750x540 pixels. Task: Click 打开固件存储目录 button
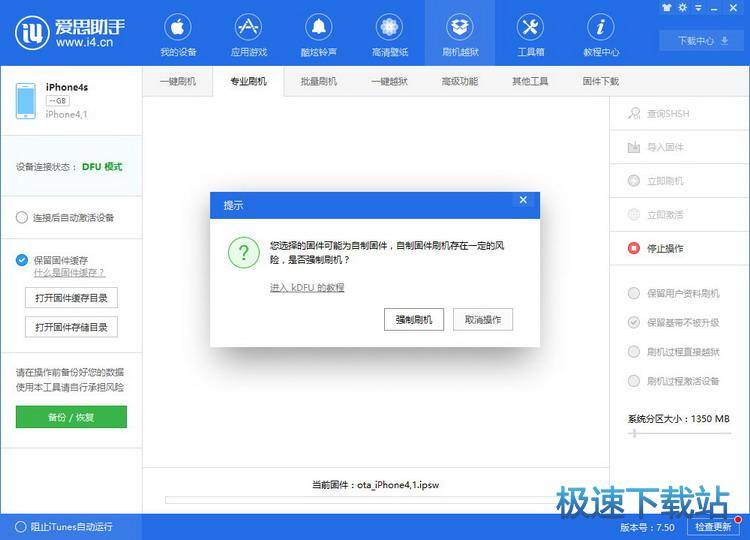[x=71, y=327]
